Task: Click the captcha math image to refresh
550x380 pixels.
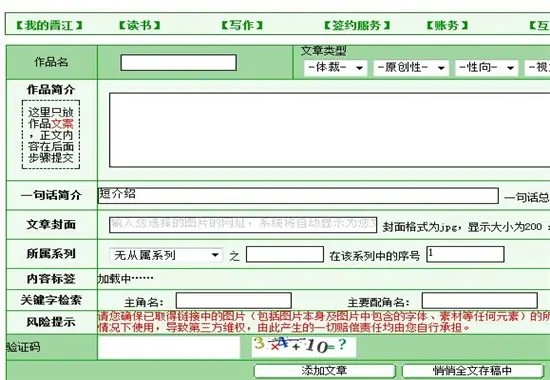Action: tap(304, 347)
